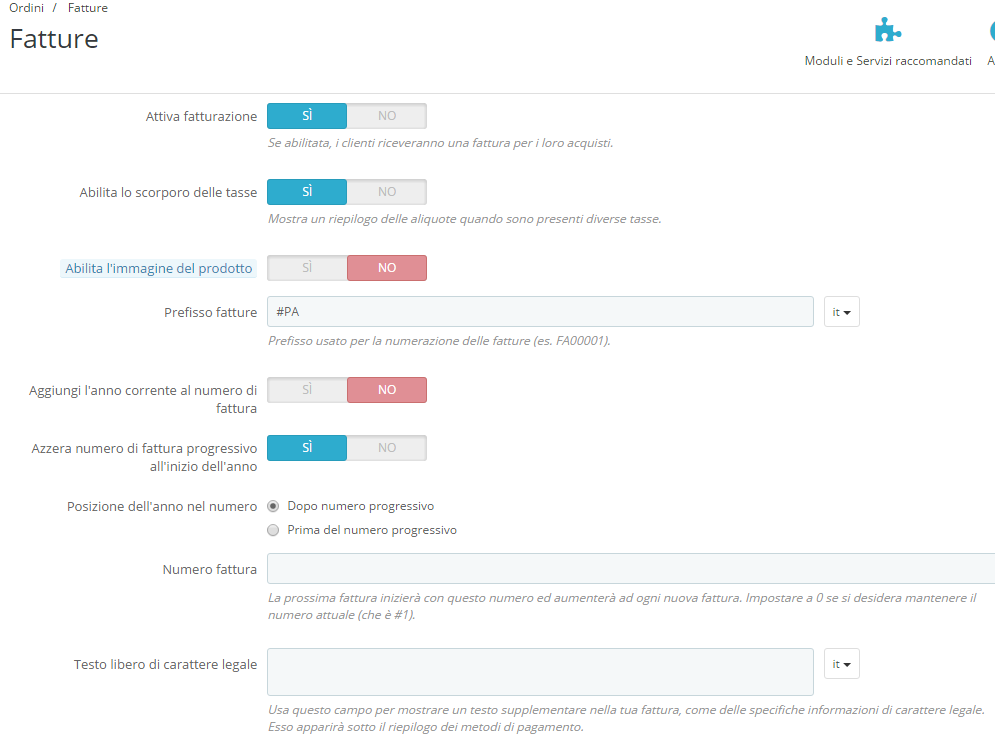Click the highlighted Abilita l'immagine del prodotto label
Viewport: 995px width, 743px height.
[x=158, y=268]
